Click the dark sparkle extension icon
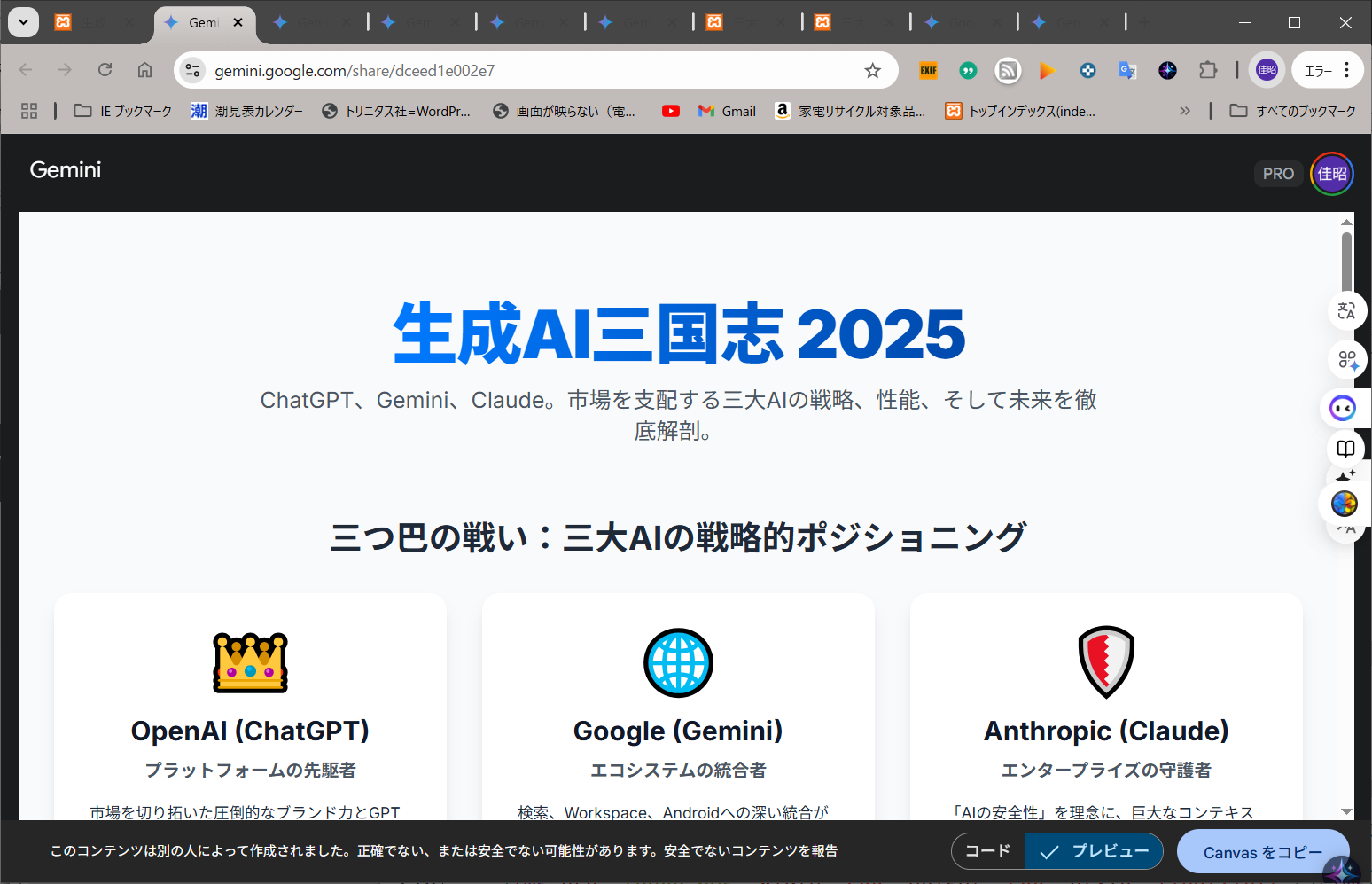The height and width of the screenshot is (884, 1372). (1167, 70)
